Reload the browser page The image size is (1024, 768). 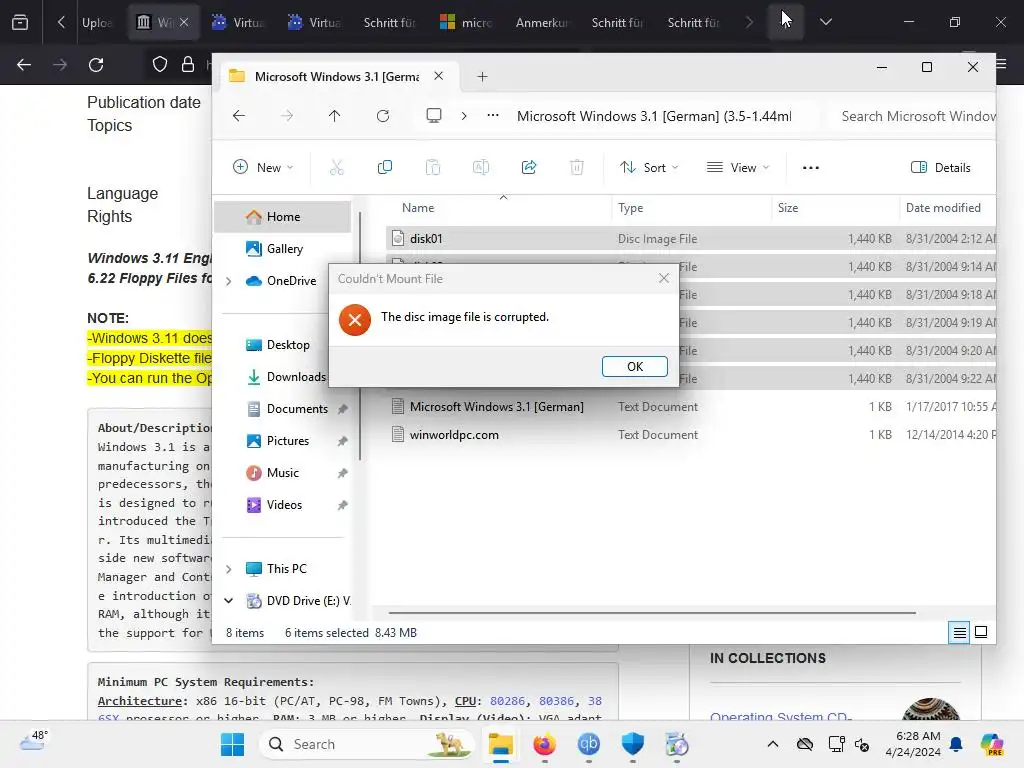pyautogui.click(x=96, y=65)
